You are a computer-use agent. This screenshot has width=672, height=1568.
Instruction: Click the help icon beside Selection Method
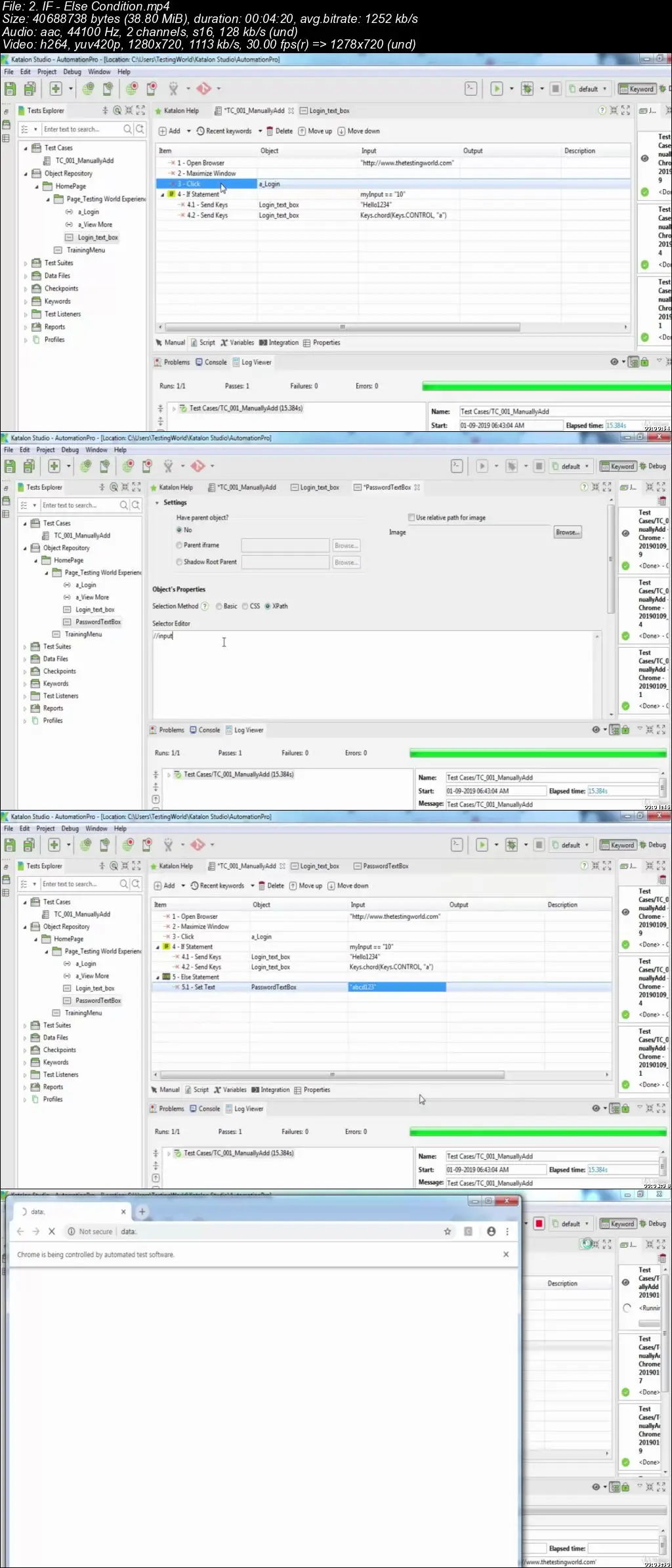click(205, 606)
